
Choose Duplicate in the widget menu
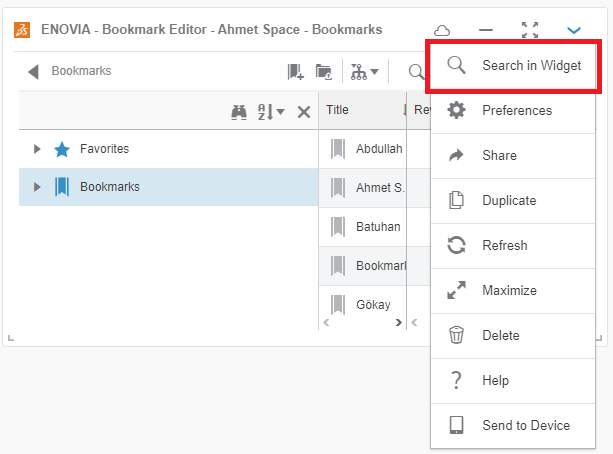point(508,200)
